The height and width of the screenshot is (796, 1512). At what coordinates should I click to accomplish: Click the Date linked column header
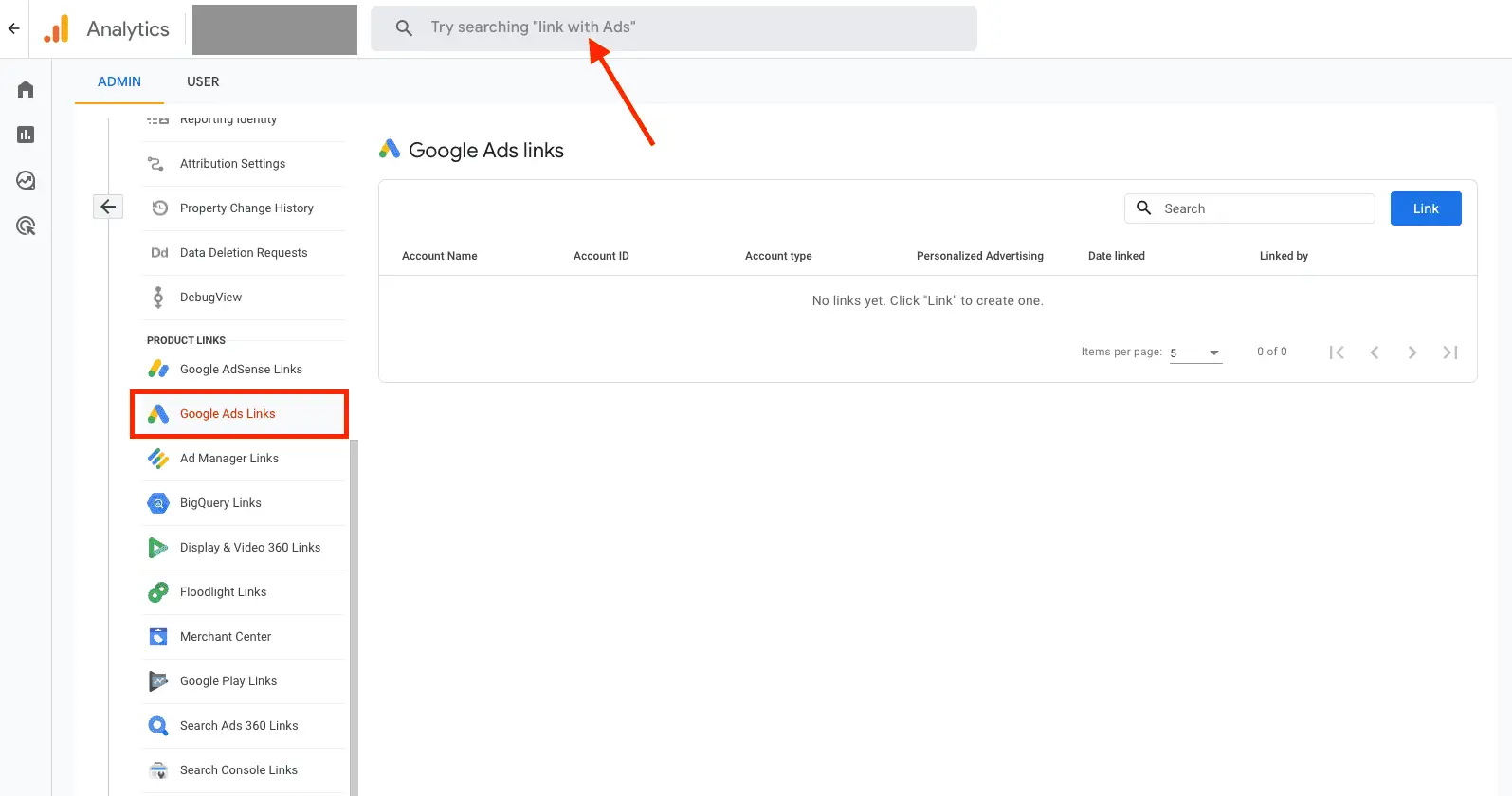click(1117, 256)
